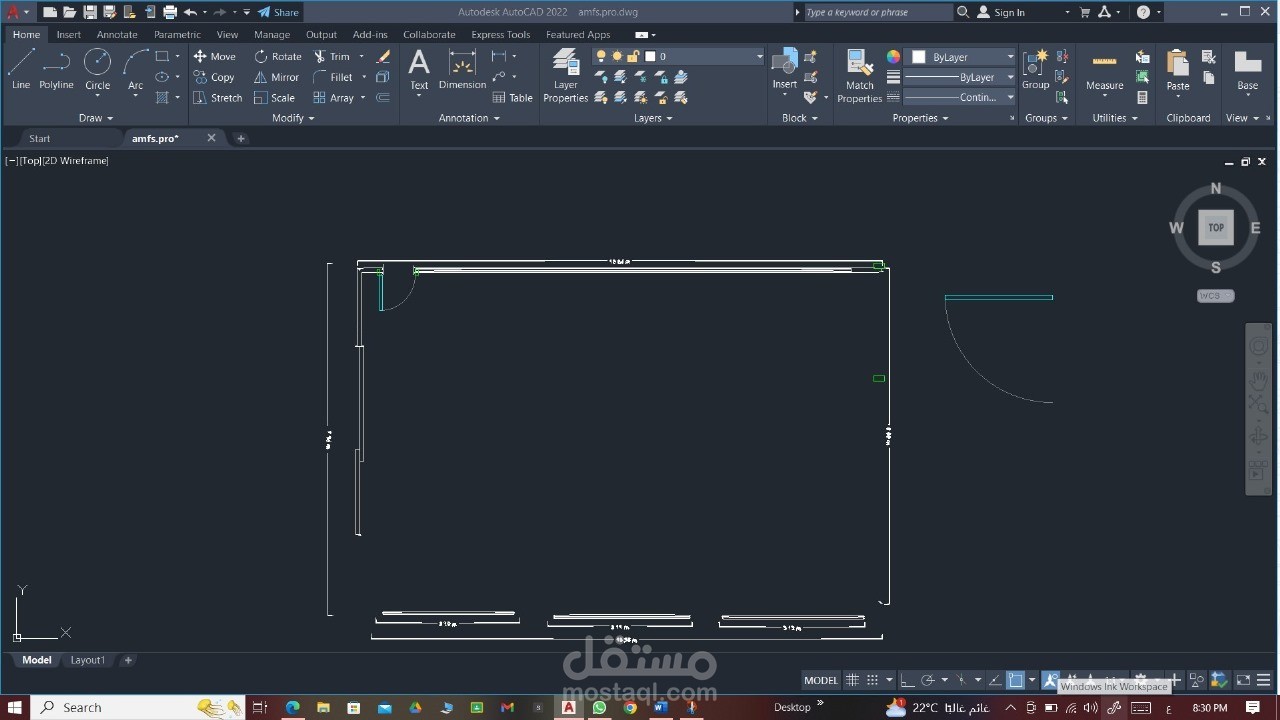Click the Save icon in quick access toolbar
The image size is (1280, 720).
point(90,12)
